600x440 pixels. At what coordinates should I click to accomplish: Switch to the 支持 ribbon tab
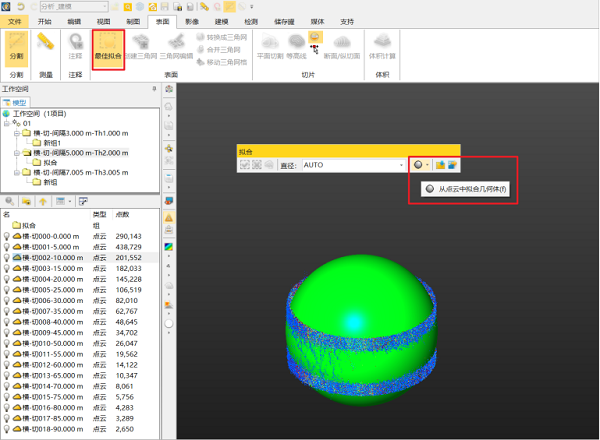[347, 22]
